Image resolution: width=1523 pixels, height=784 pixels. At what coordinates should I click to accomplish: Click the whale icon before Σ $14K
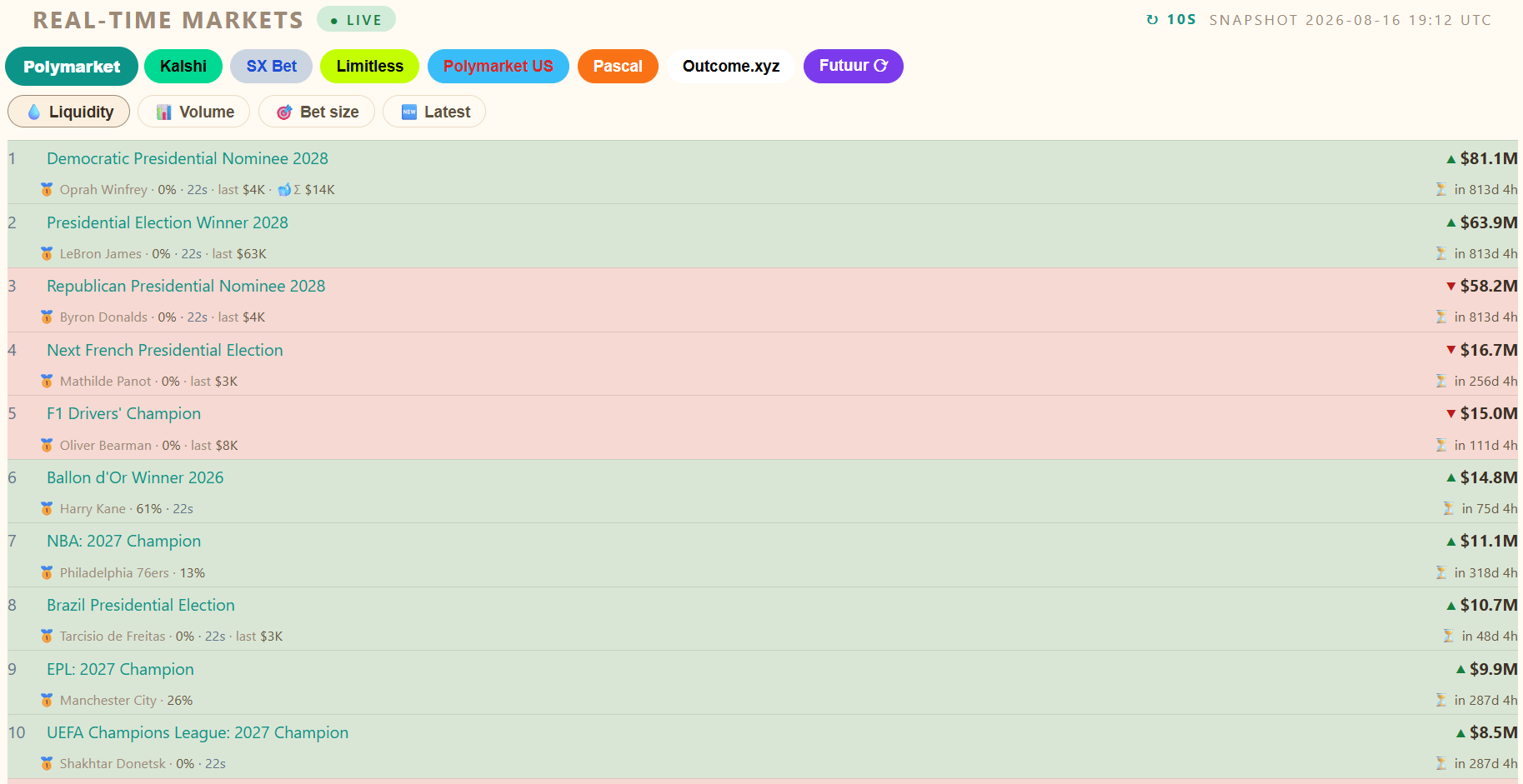click(284, 189)
